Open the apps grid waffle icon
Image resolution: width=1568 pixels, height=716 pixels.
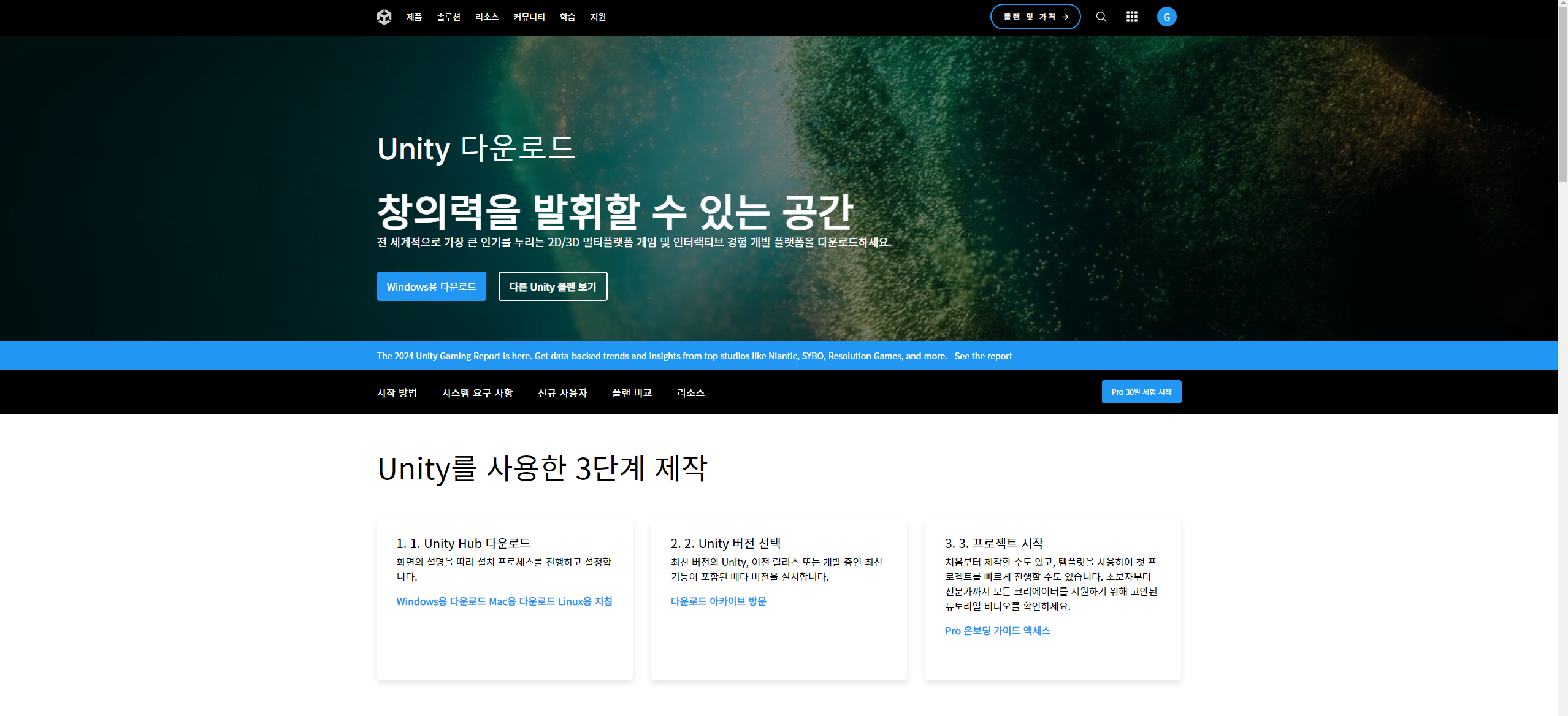point(1132,17)
